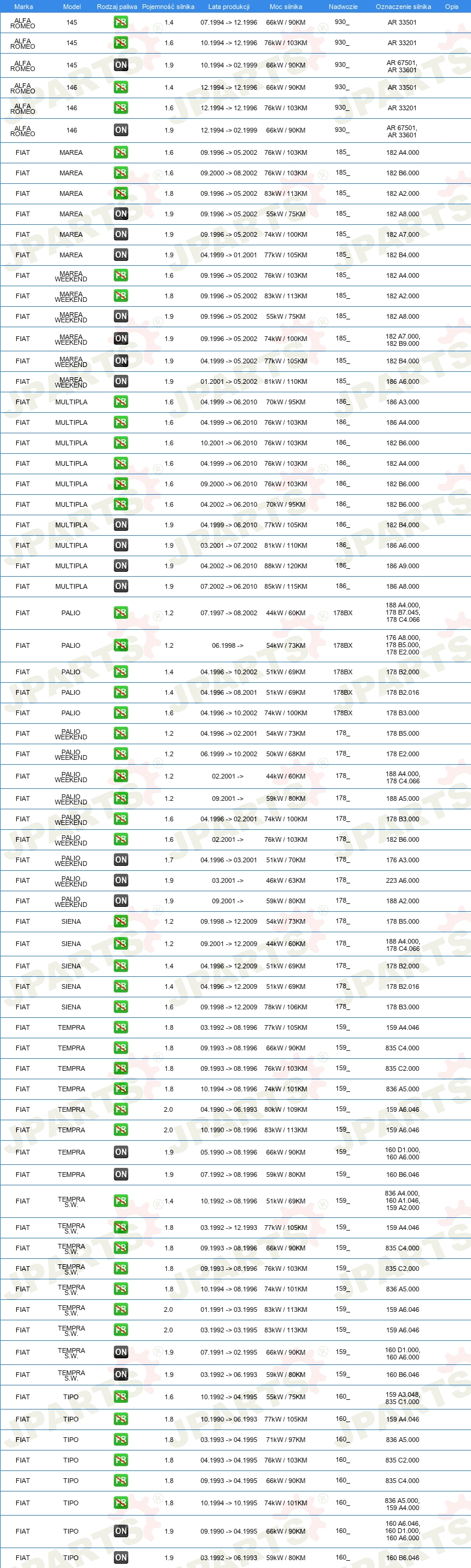This screenshot has width=471, height=1568.
Task: Click petrol icon in Palio Weekend 188 A5.000 row
Action: click(x=120, y=799)
